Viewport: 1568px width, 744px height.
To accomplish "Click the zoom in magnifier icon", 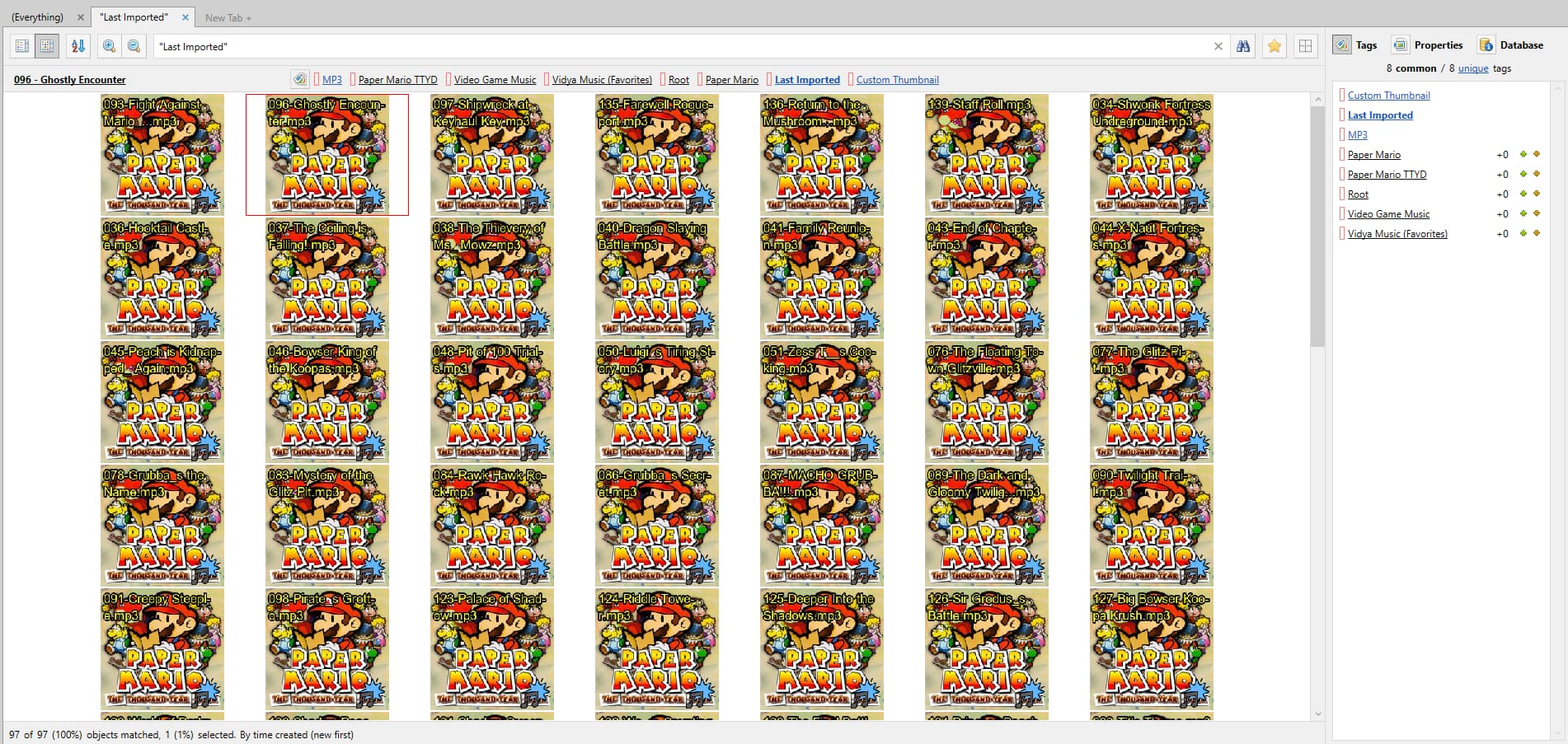I will (109, 46).
